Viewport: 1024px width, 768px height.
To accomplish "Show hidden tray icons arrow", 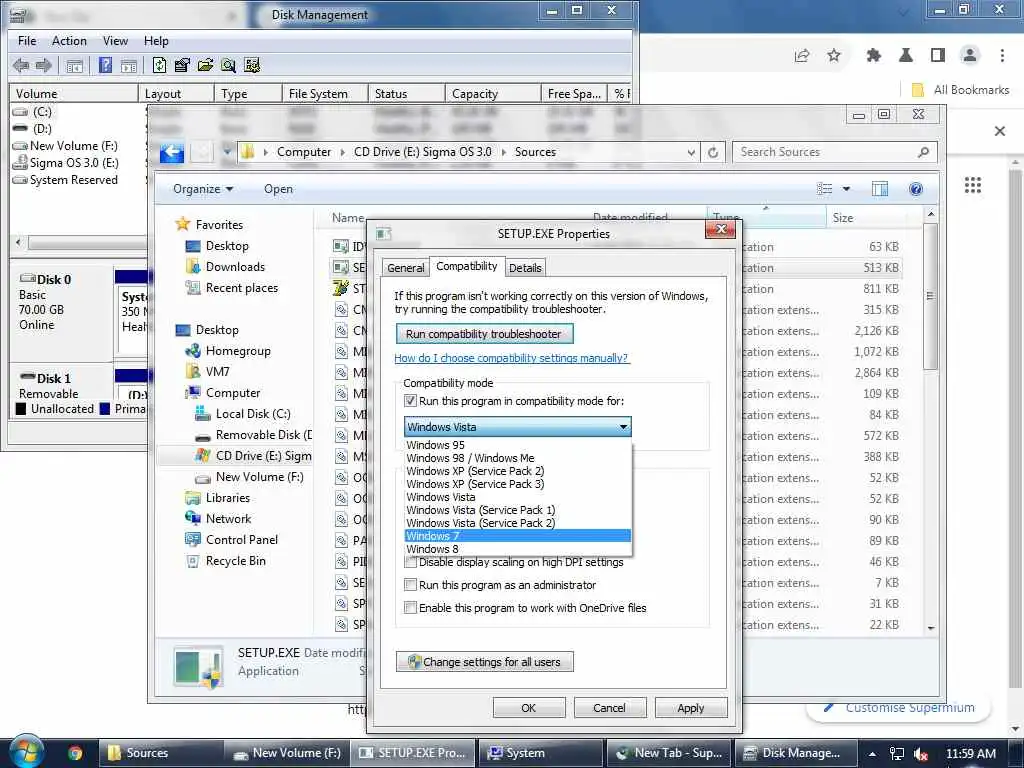I will point(872,754).
